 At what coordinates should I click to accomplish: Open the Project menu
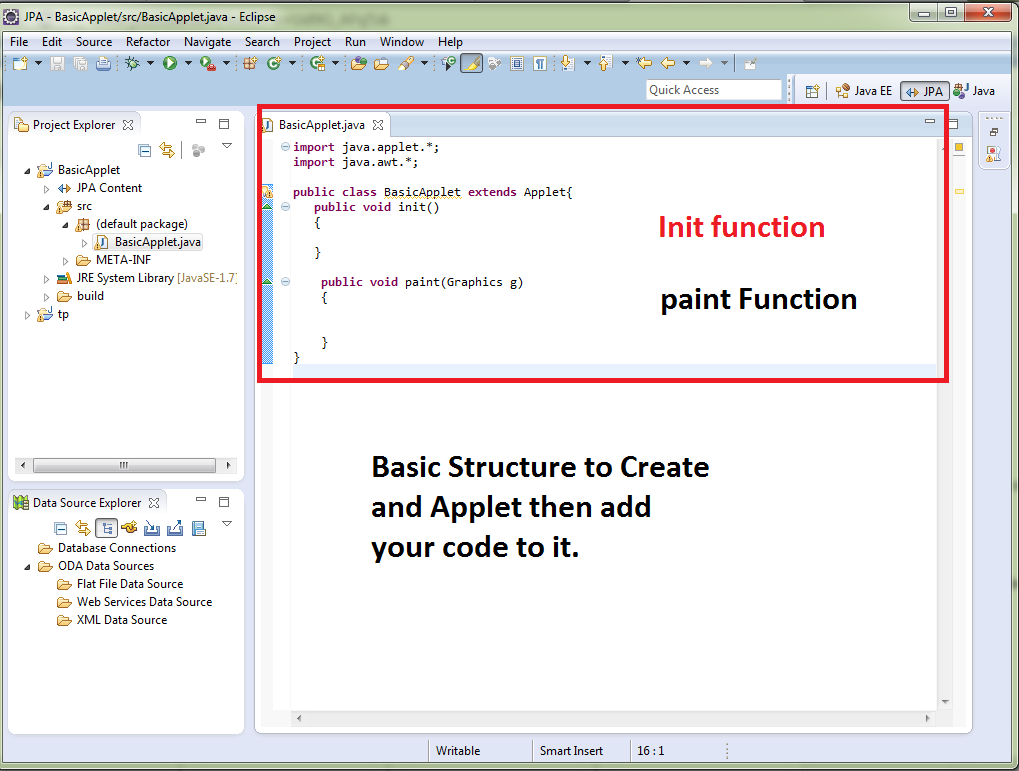tap(312, 42)
